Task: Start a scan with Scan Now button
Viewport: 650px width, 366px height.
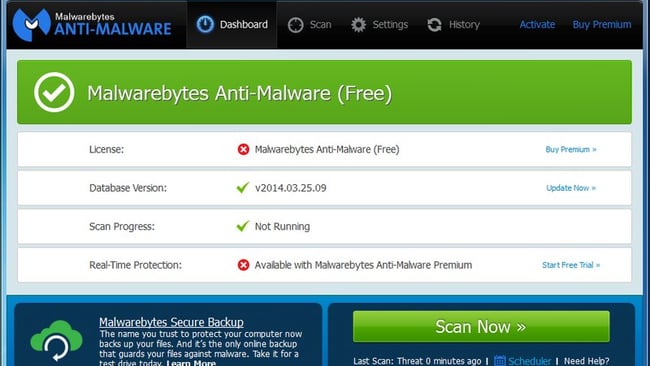Action: coord(481,327)
